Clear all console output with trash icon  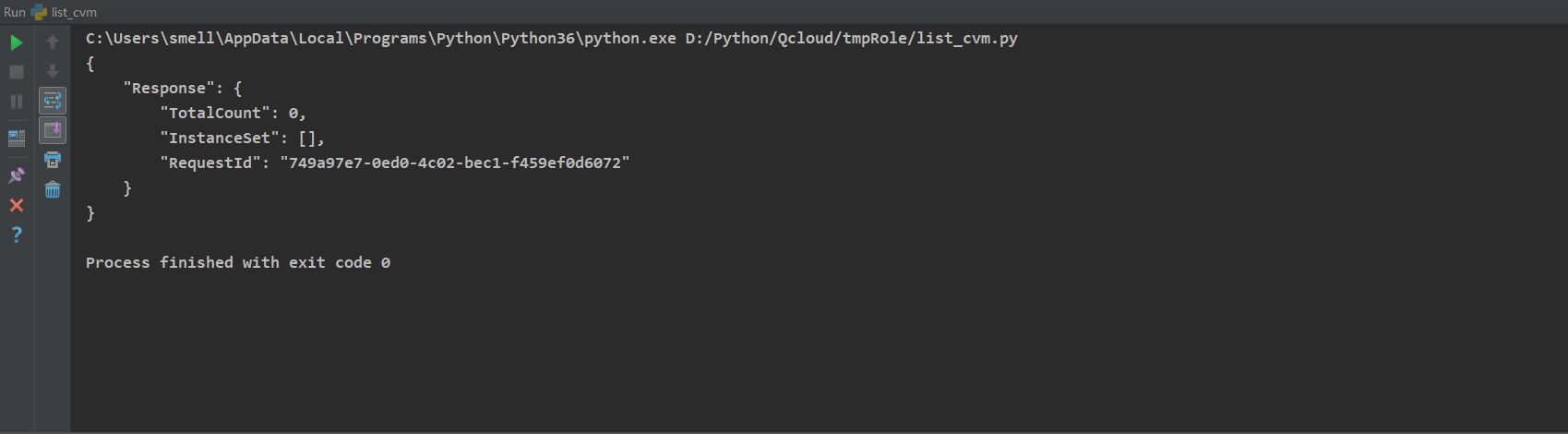53,190
